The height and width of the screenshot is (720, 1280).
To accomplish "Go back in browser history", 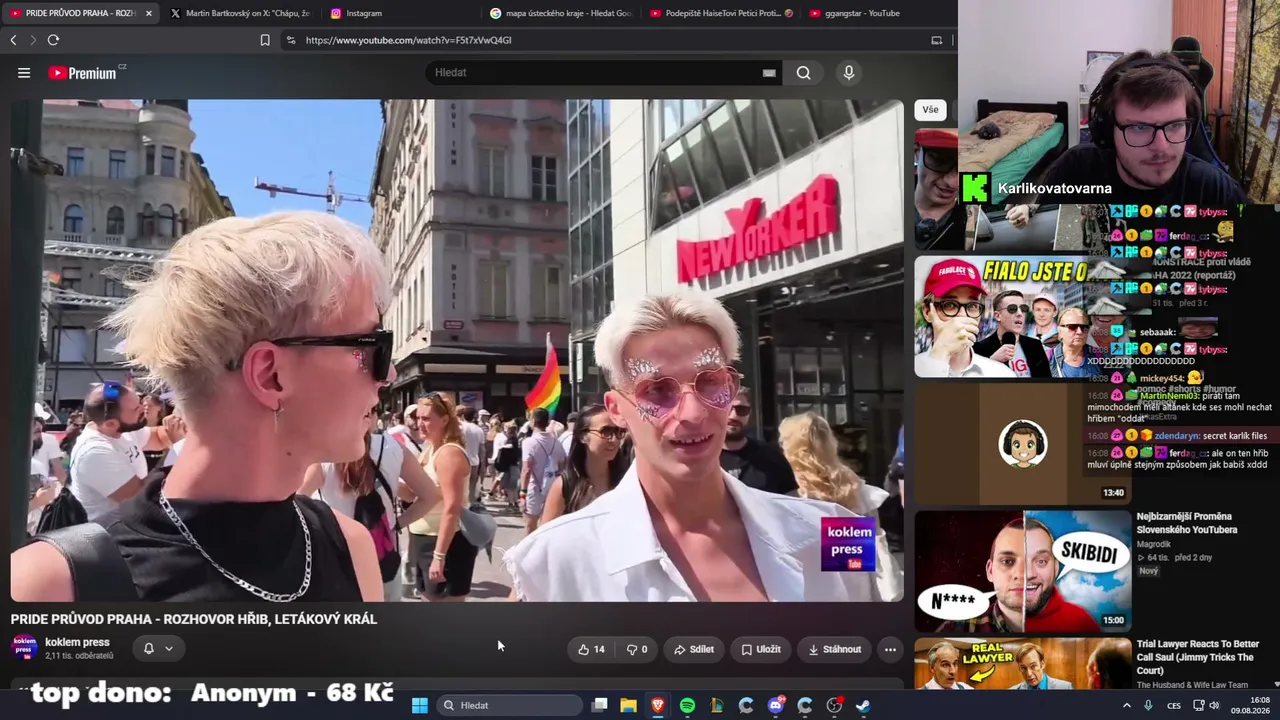I will pyautogui.click(x=13, y=40).
